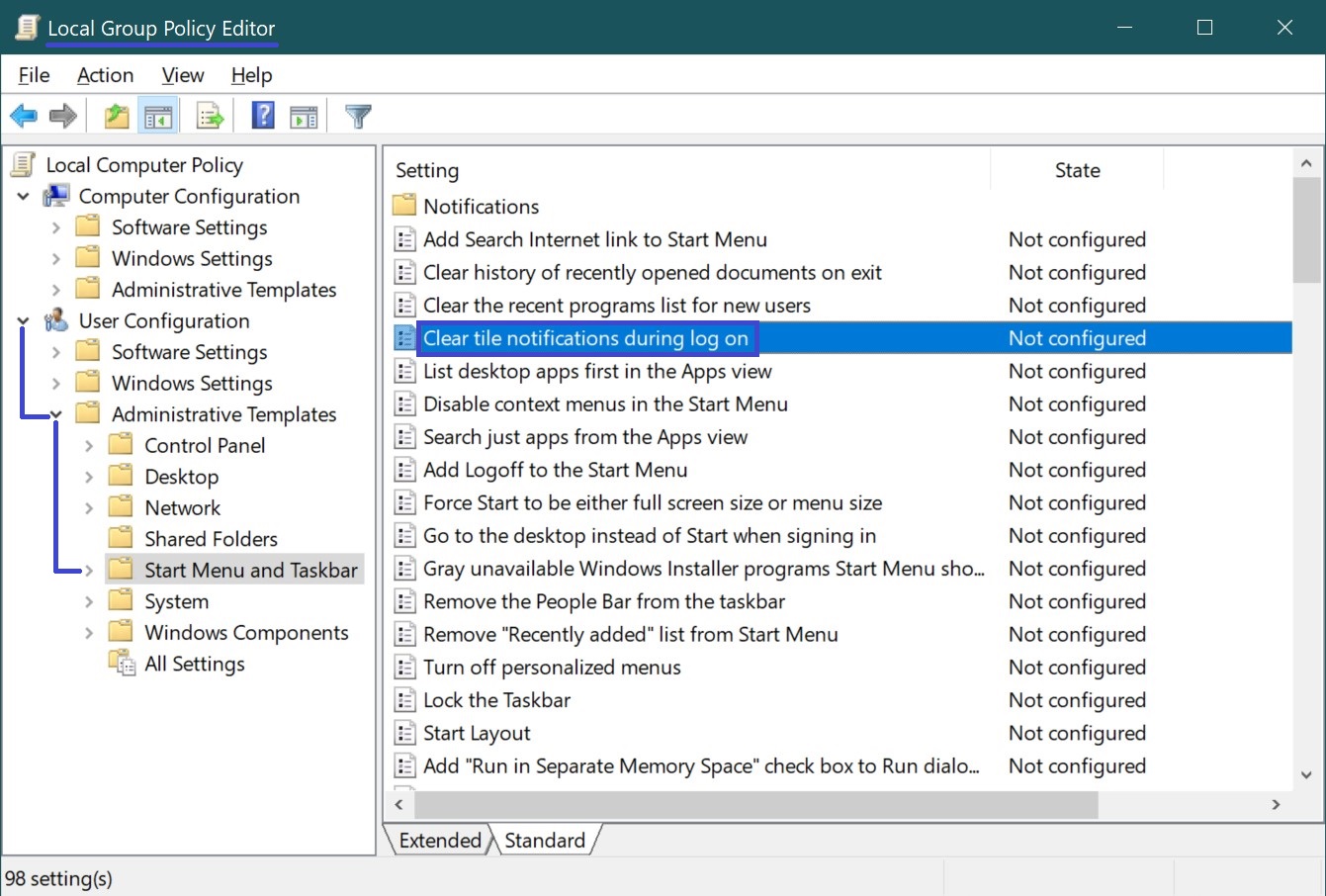This screenshot has width=1326, height=896.
Task: Click the Local Group Policy Editor title icon
Action: 27,28
